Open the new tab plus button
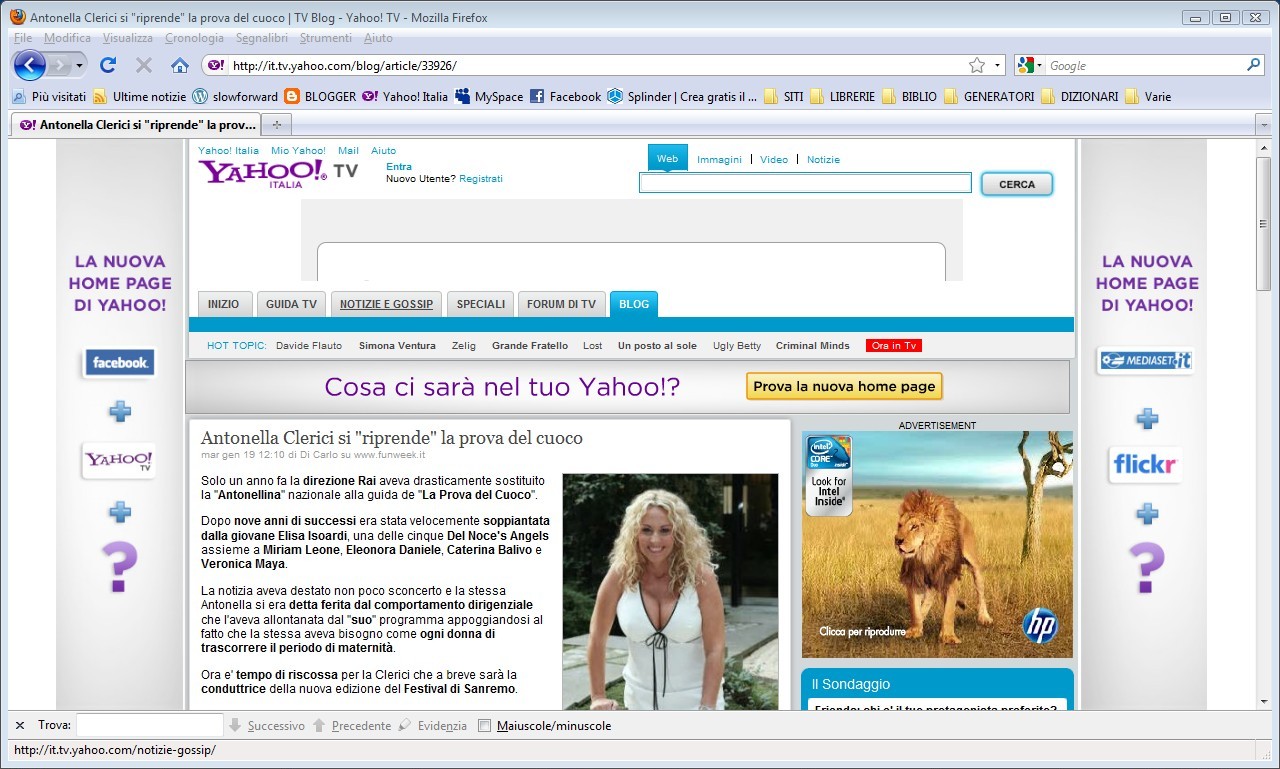The width and height of the screenshot is (1280, 769). [277, 125]
